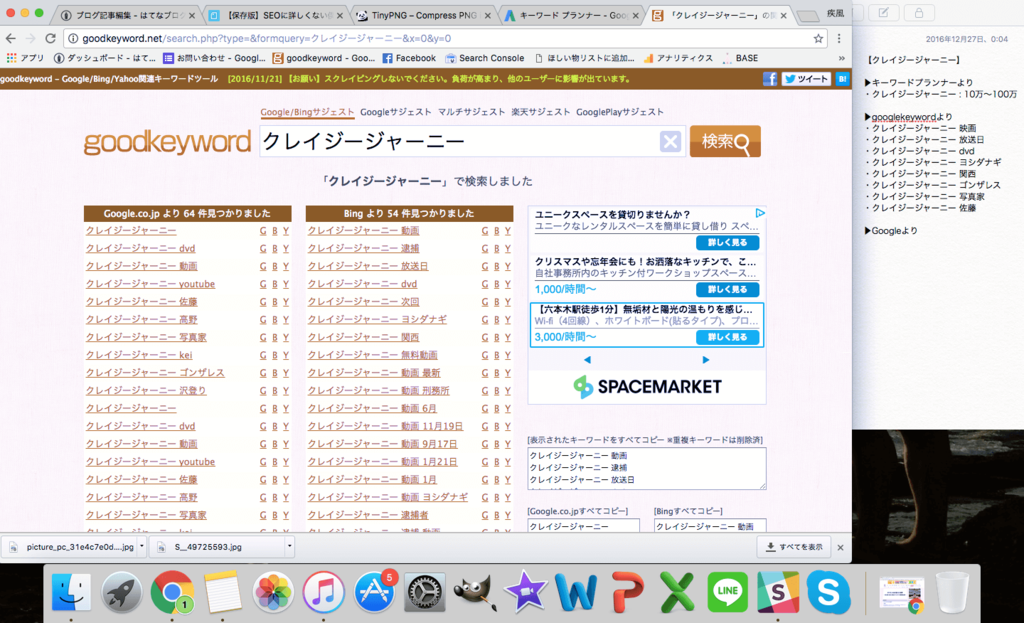Click the goodkeyword site logo
Image resolution: width=1024 pixels, height=623 pixels.
(167, 142)
